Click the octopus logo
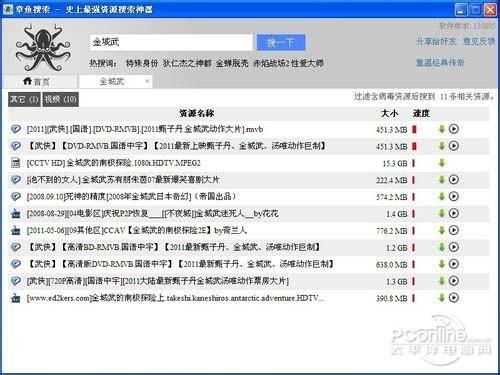The width and height of the screenshot is (500, 375). click(43, 47)
